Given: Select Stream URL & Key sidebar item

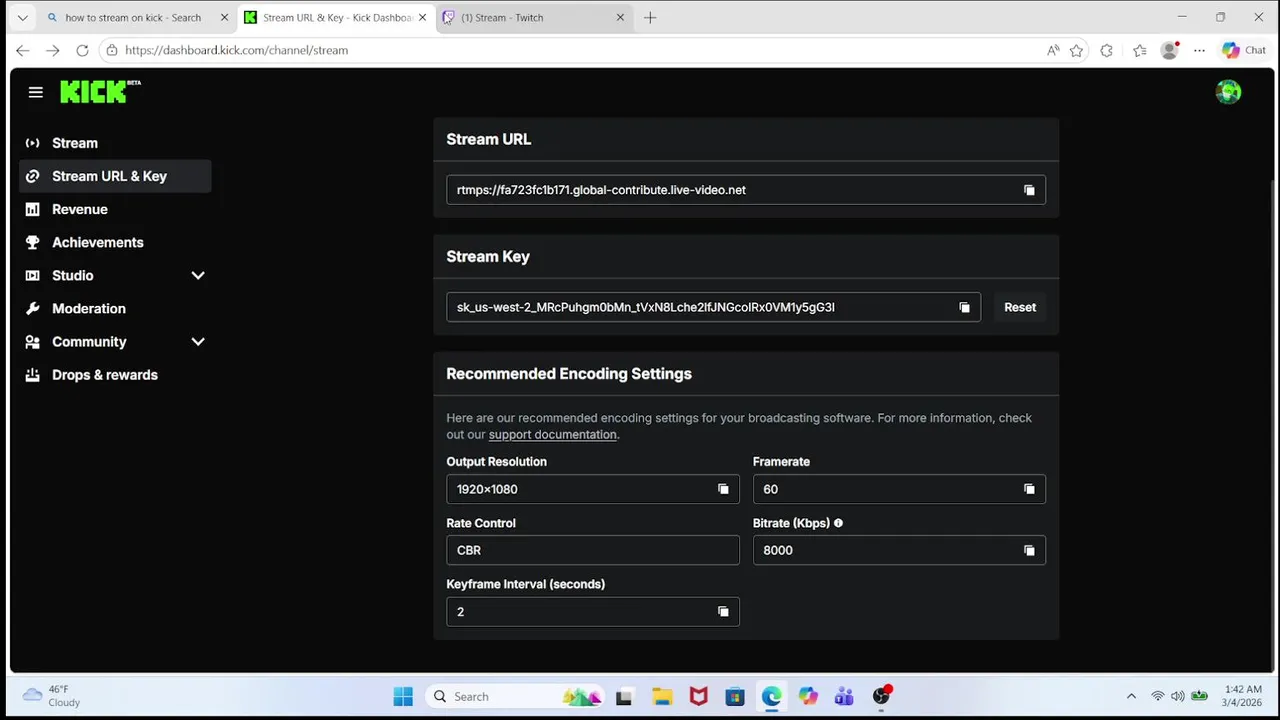Looking at the screenshot, I should pyautogui.click(x=115, y=176).
